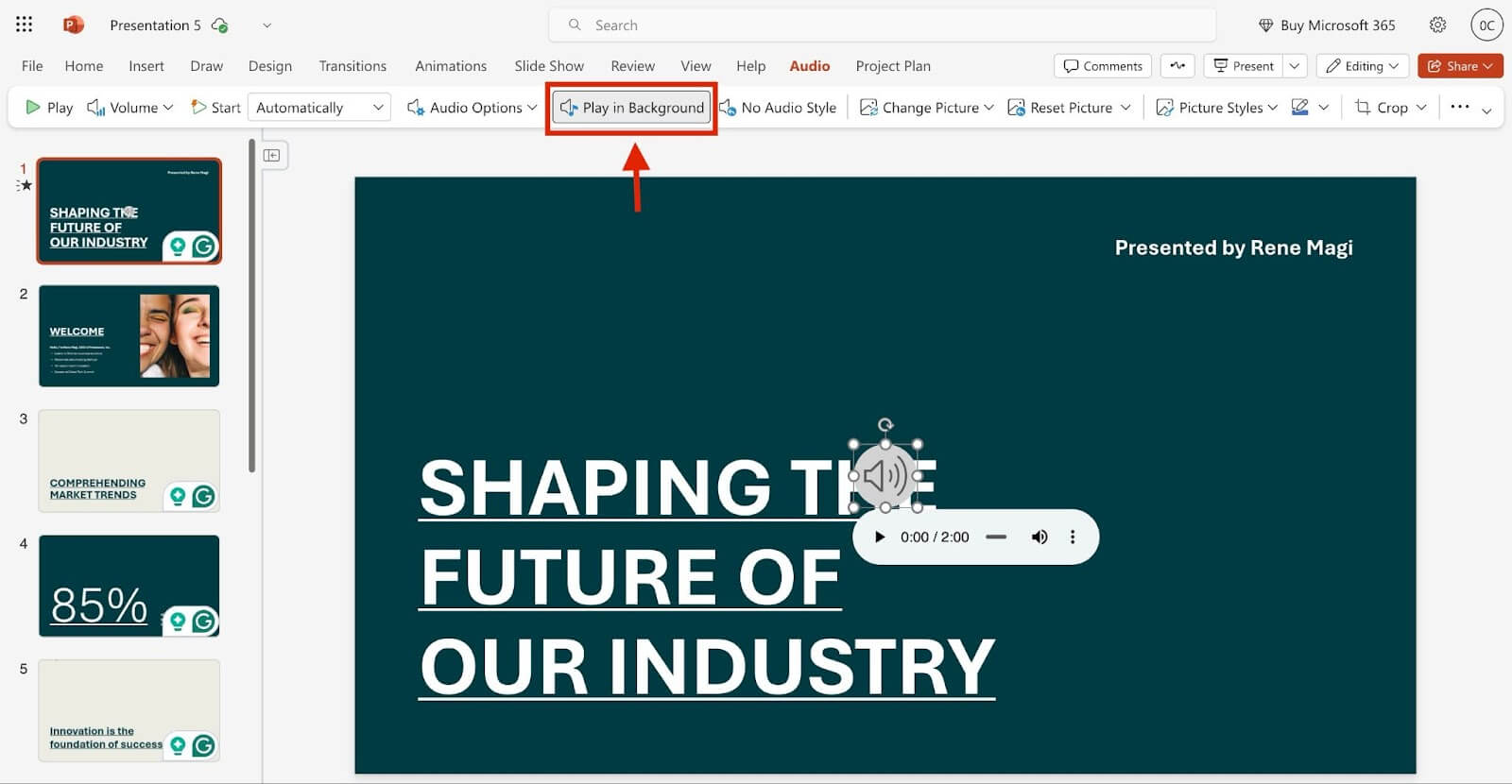Mute audio using player speaker icon
This screenshot has height=784, width=1512.
click(1039, 537)
